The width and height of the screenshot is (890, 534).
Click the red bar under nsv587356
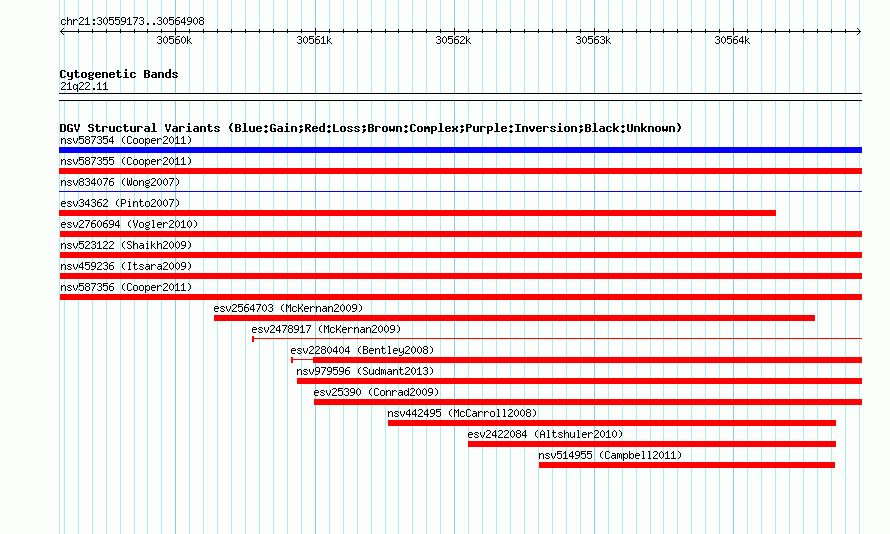[460, 297]
